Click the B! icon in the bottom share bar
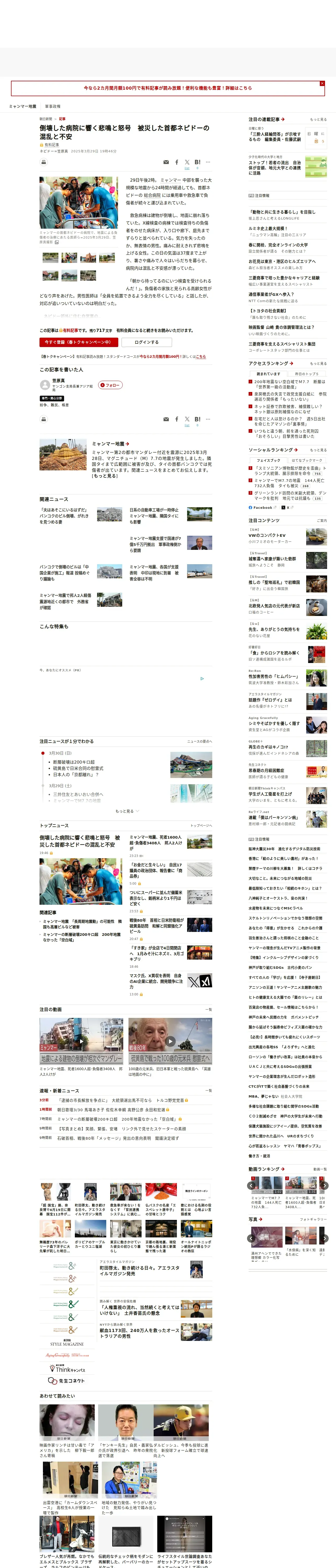Image resolution: width=336 pixels, height=1568 pixels. [198, 419]
